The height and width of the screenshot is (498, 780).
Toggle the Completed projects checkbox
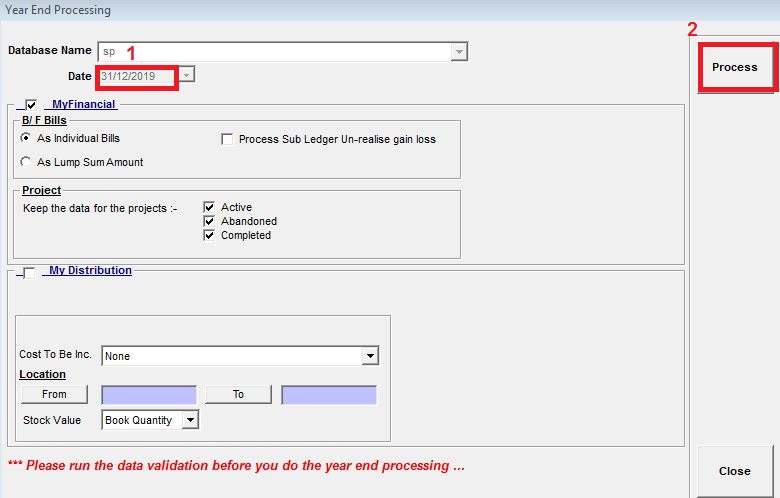[209, 236]
